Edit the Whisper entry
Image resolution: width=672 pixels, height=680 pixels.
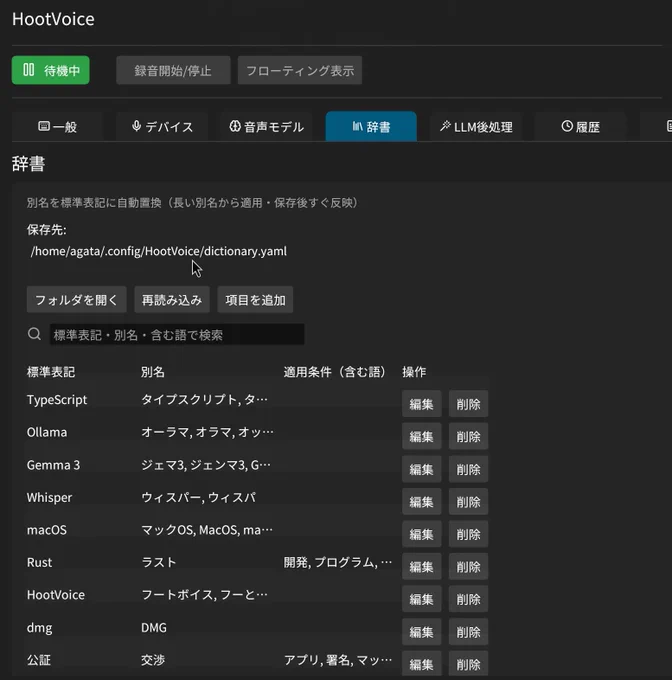click(x=421, y=501)
